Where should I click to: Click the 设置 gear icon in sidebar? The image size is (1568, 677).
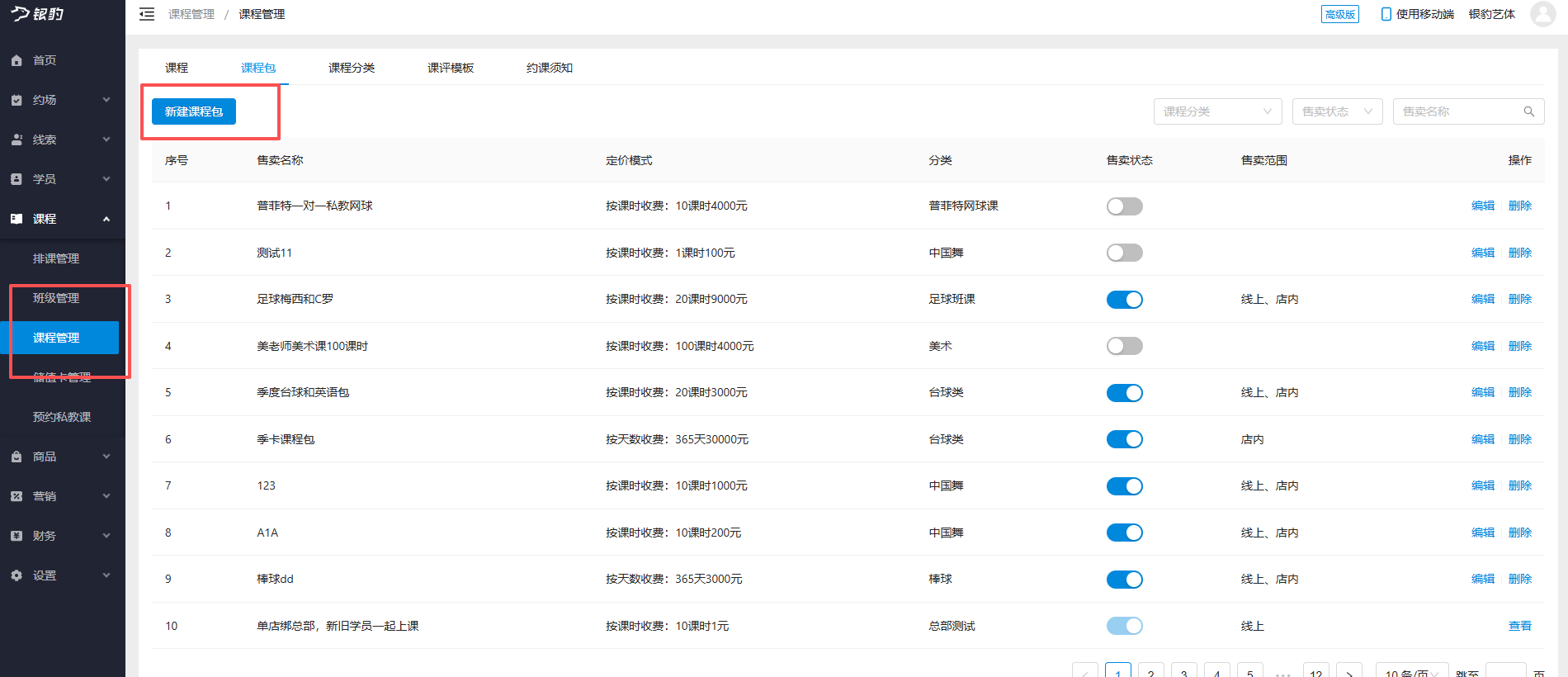point(17,575)
